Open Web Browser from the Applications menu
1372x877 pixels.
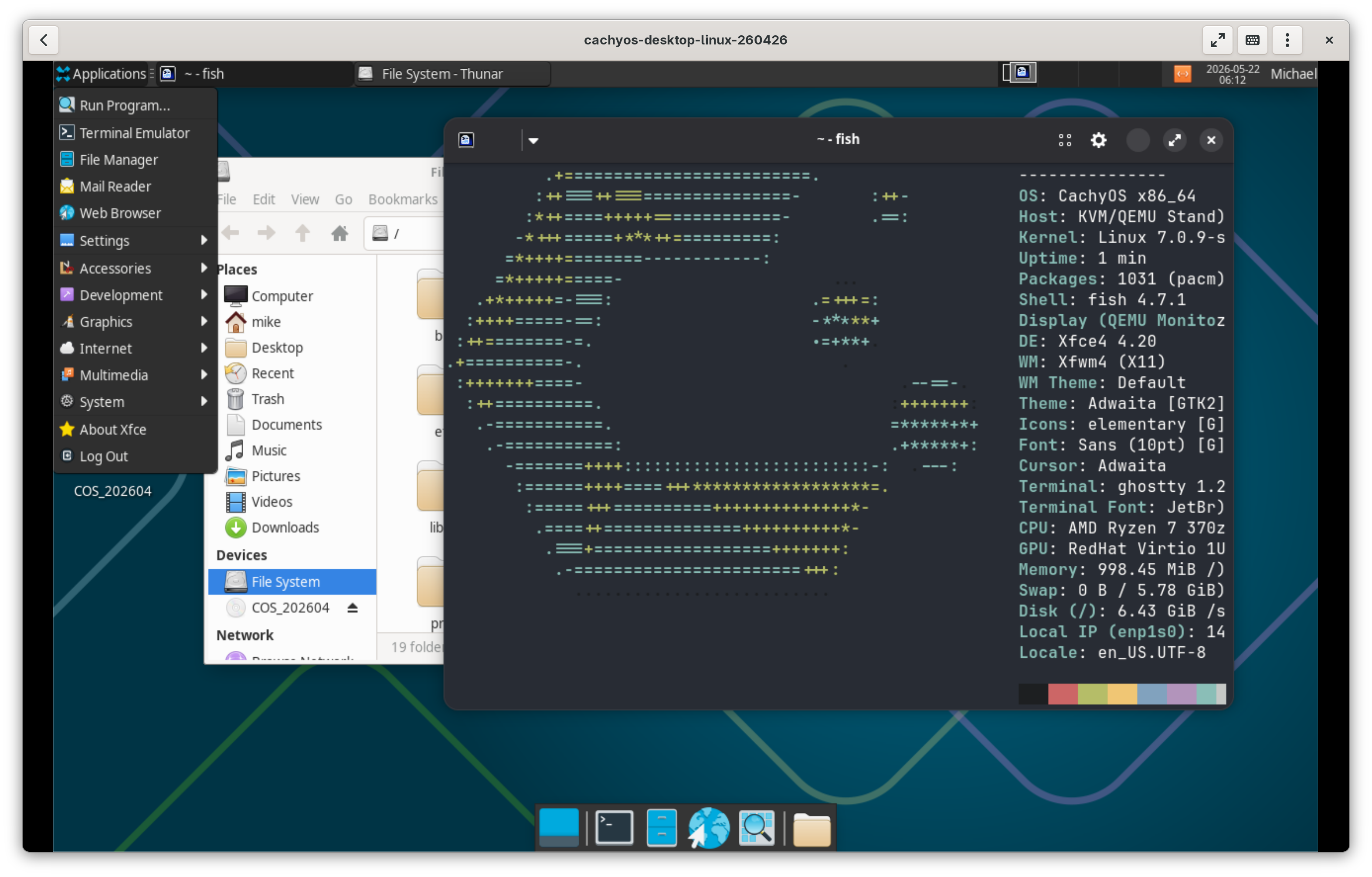[x=136, y=213]
